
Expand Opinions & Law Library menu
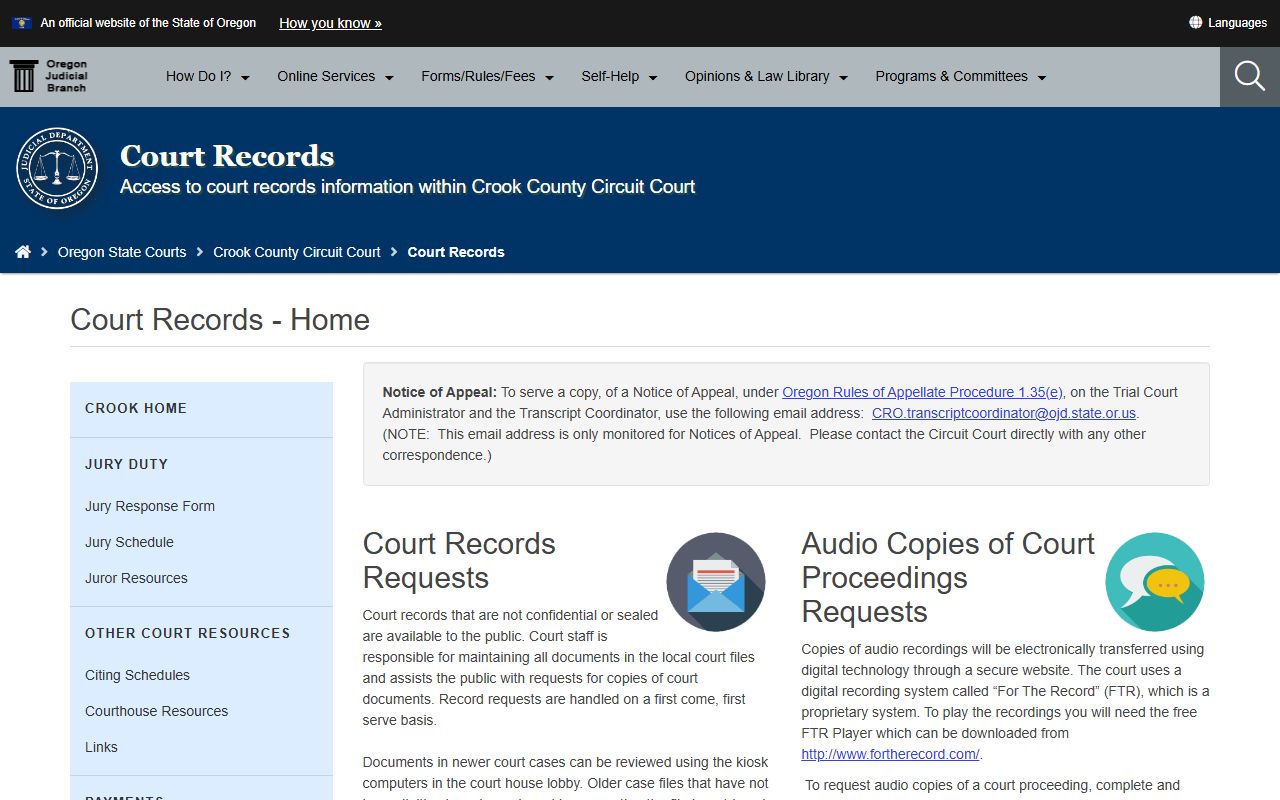[767, 76]
